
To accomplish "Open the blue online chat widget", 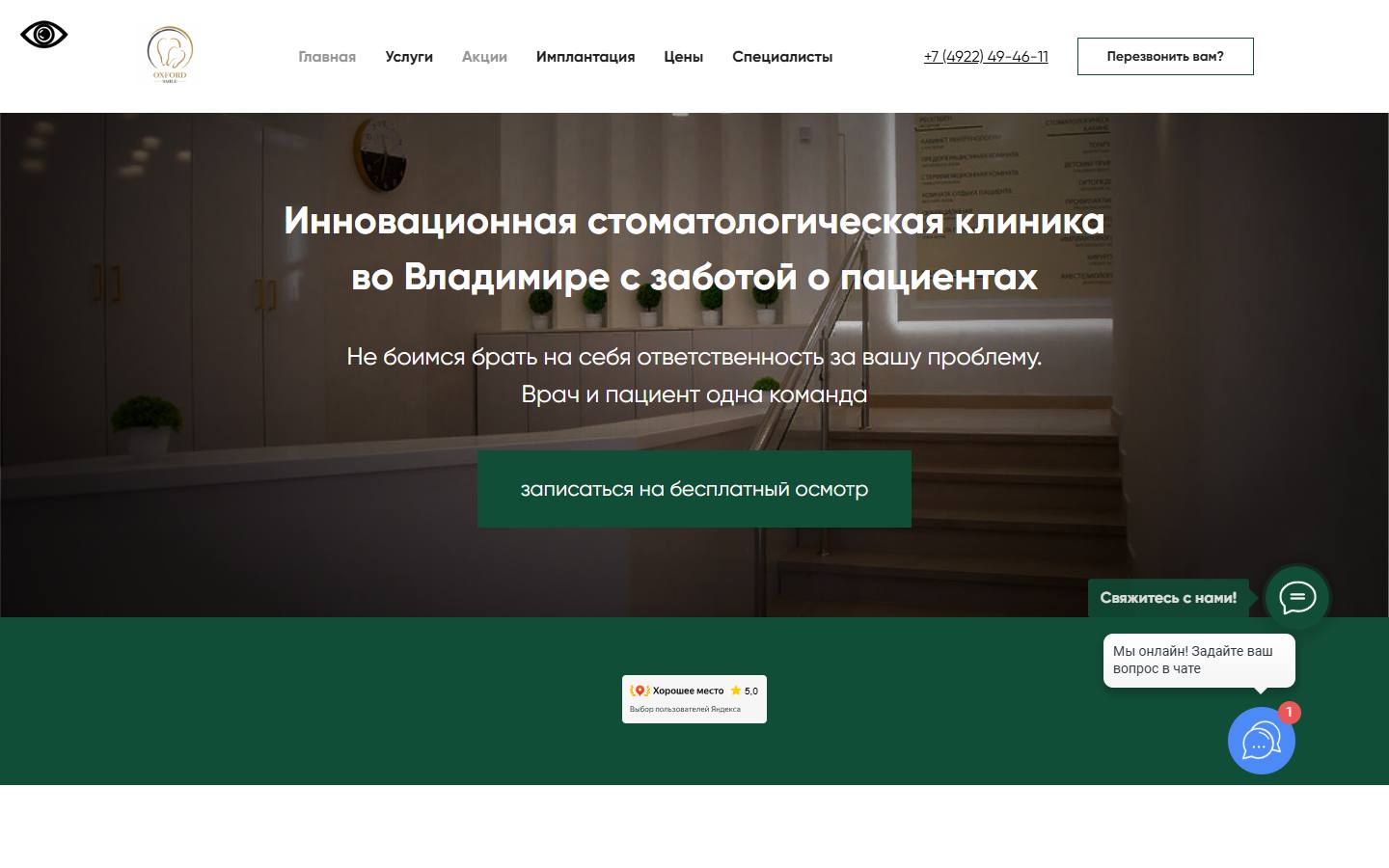I will coord(1261,741).
